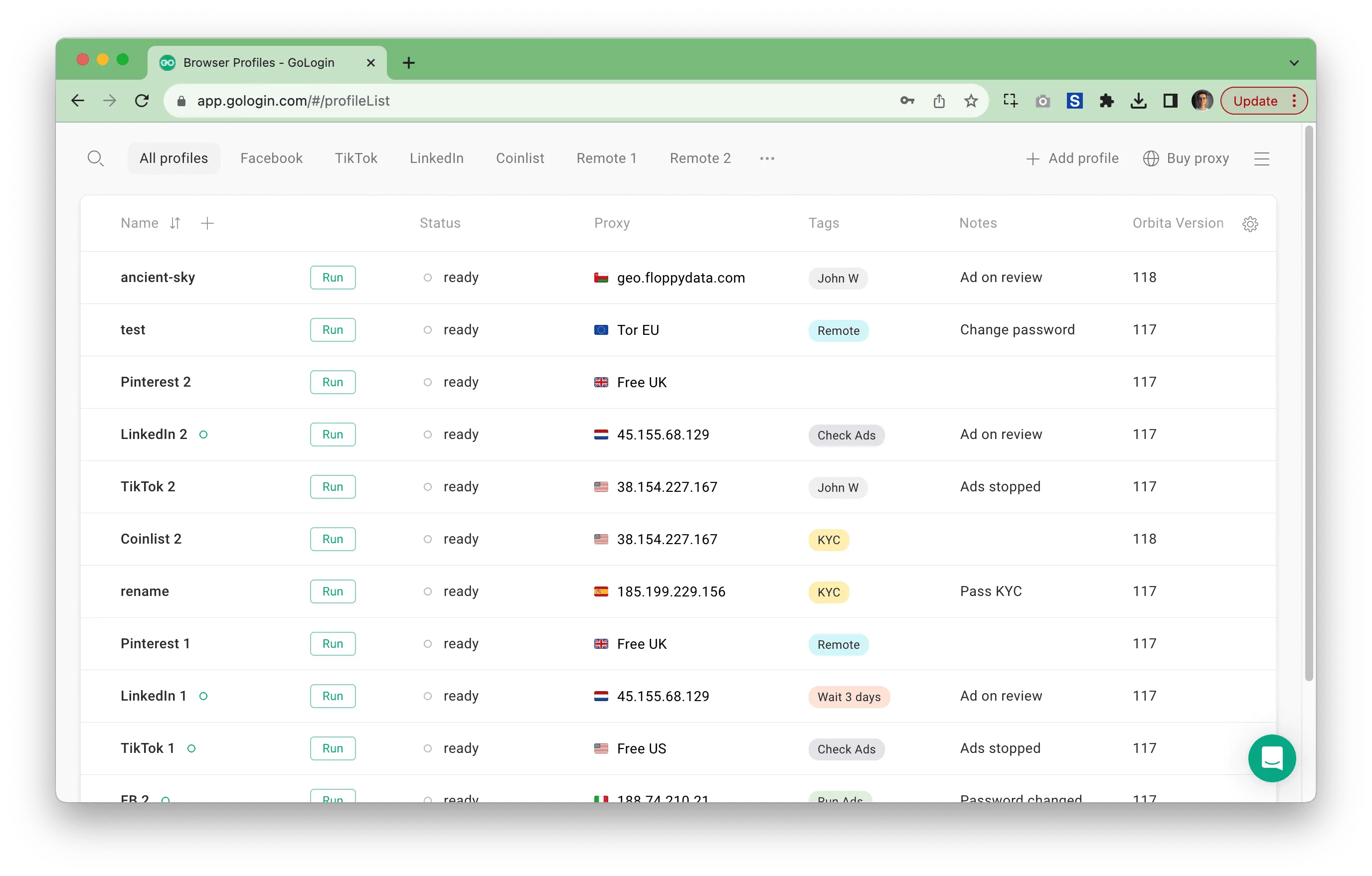Viewport: 1372px width, 876px height.
Task: Click Buy proxy
Action: 1186,158
